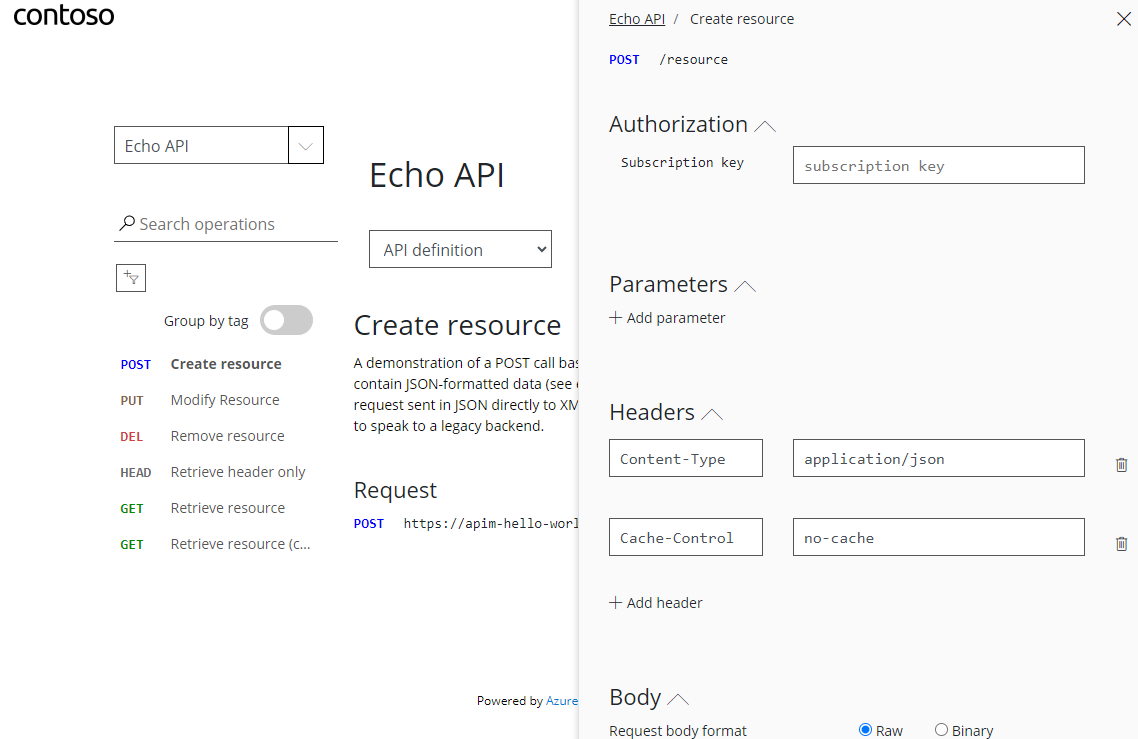
Task: Open the Echo API breadcrumb link
Action: click(636, 18)
